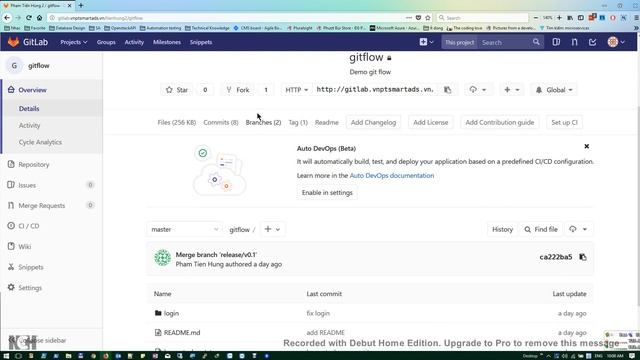Open the plus dropdown beside notification setting
Viewport: 640px width, 360px height.
(511, 90)
